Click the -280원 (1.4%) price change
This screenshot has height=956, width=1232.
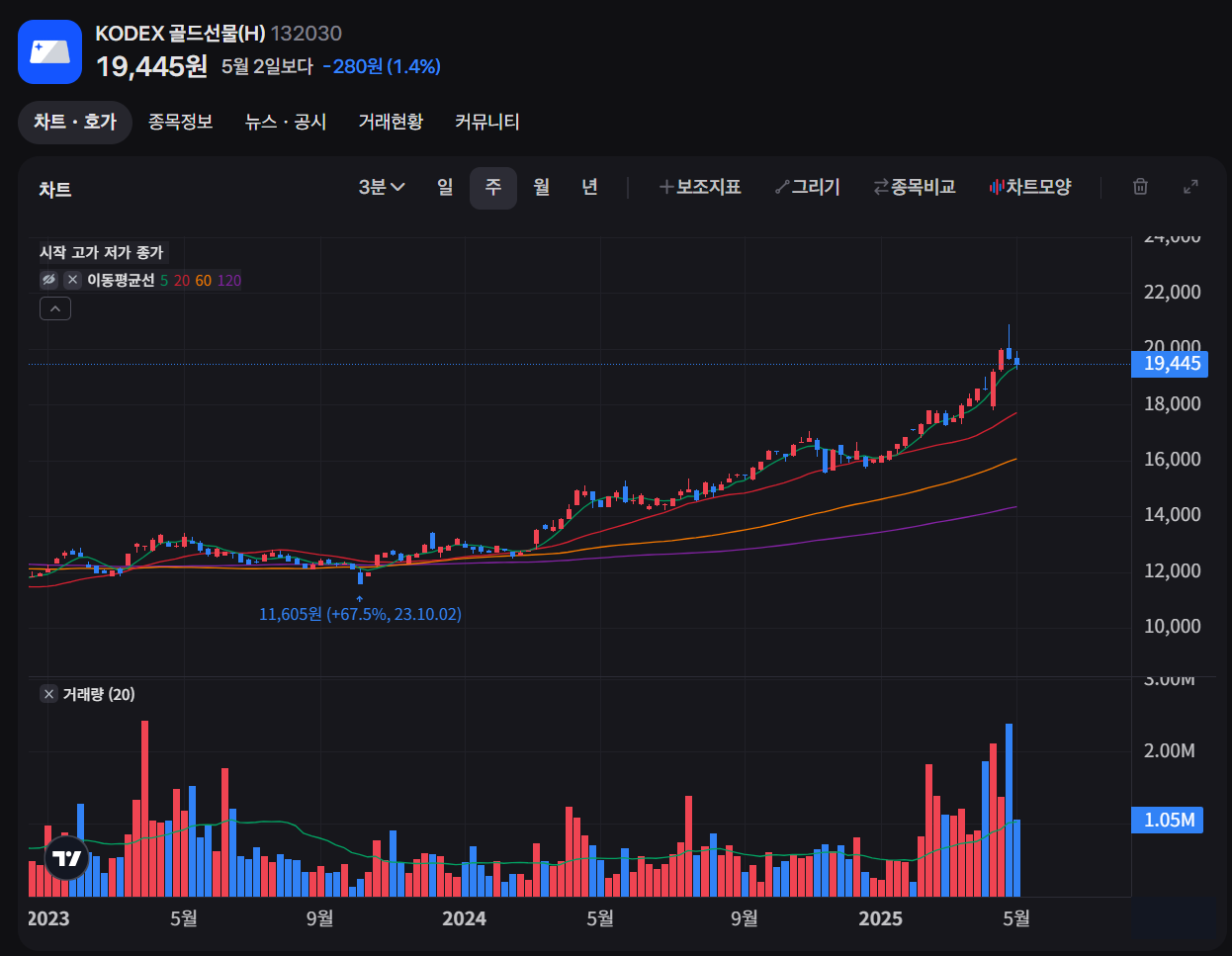coord(382,66)
